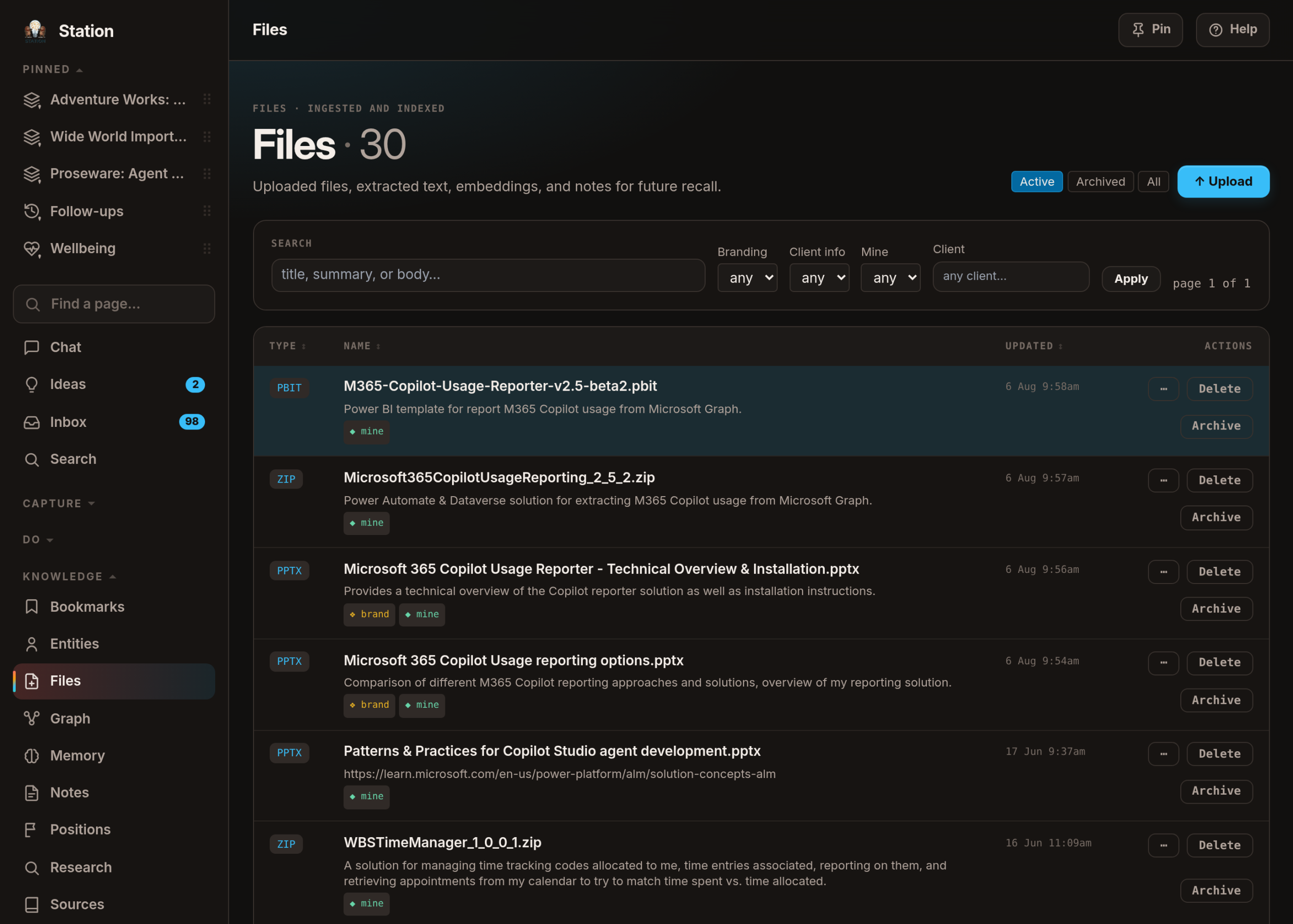This screenshot has height=924, width=1293.
Task: Click the Upload button
Action: click(x=1223, y=181)
